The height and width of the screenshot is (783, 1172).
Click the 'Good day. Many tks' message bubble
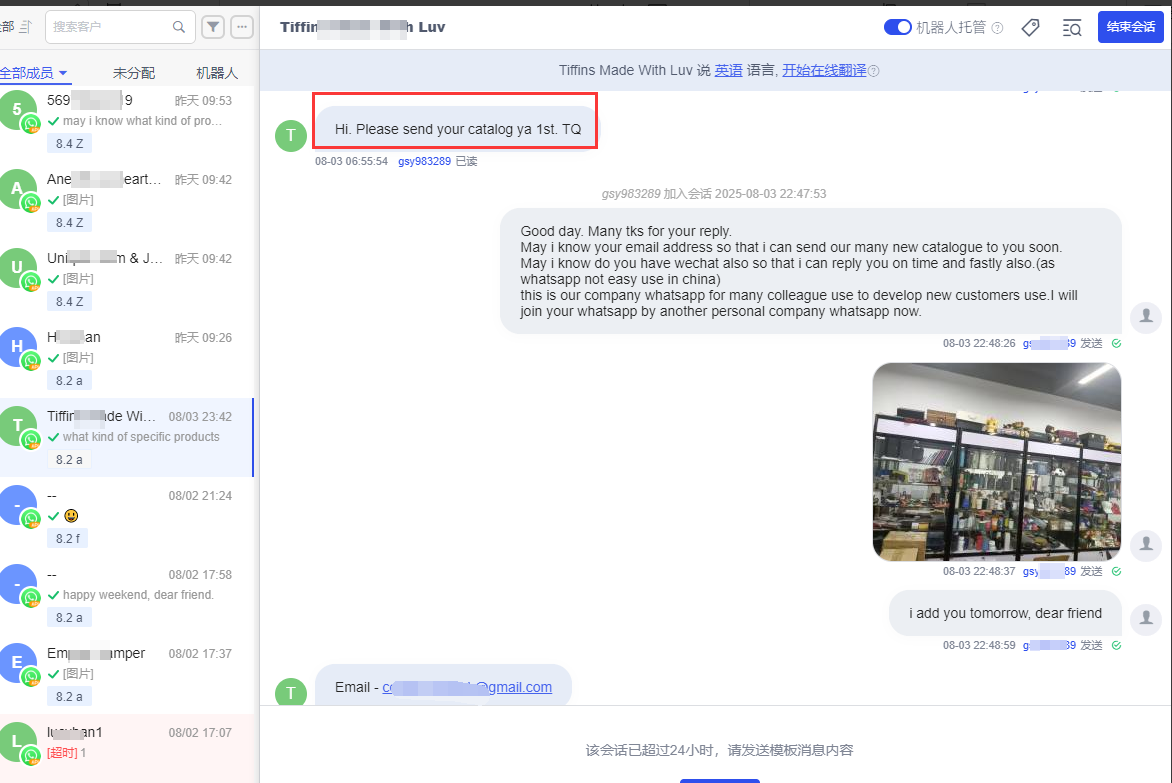[810, 271]
